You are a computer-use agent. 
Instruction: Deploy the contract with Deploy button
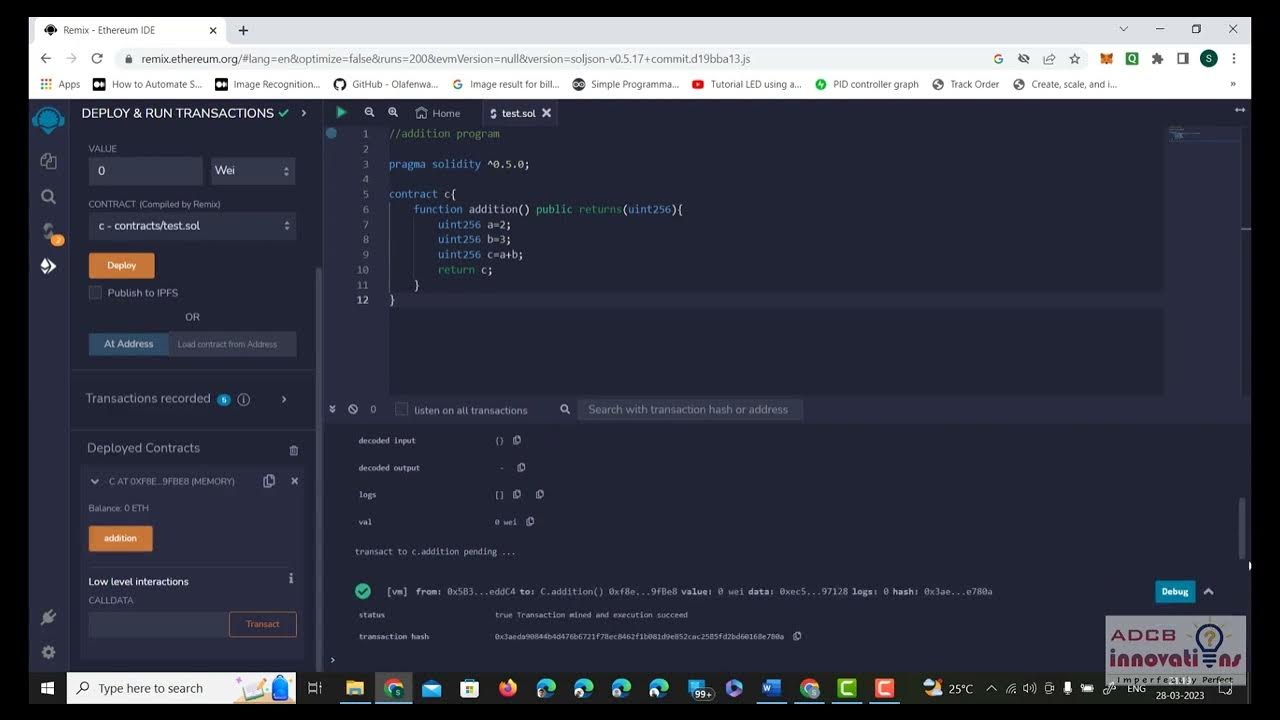(x=121, y=265)
